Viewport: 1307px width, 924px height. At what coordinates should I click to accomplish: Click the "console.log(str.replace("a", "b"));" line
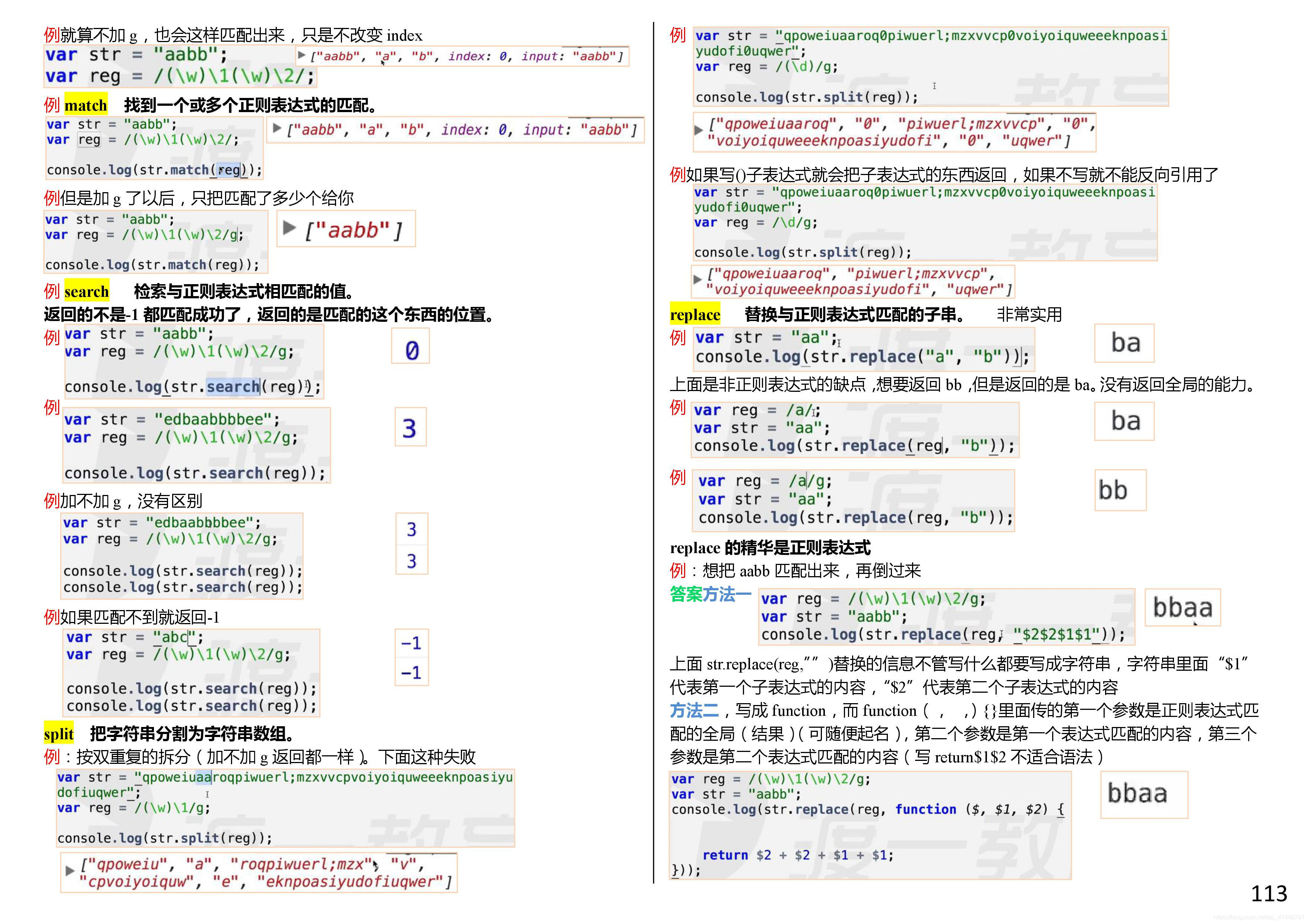click(x=863, y=357)
